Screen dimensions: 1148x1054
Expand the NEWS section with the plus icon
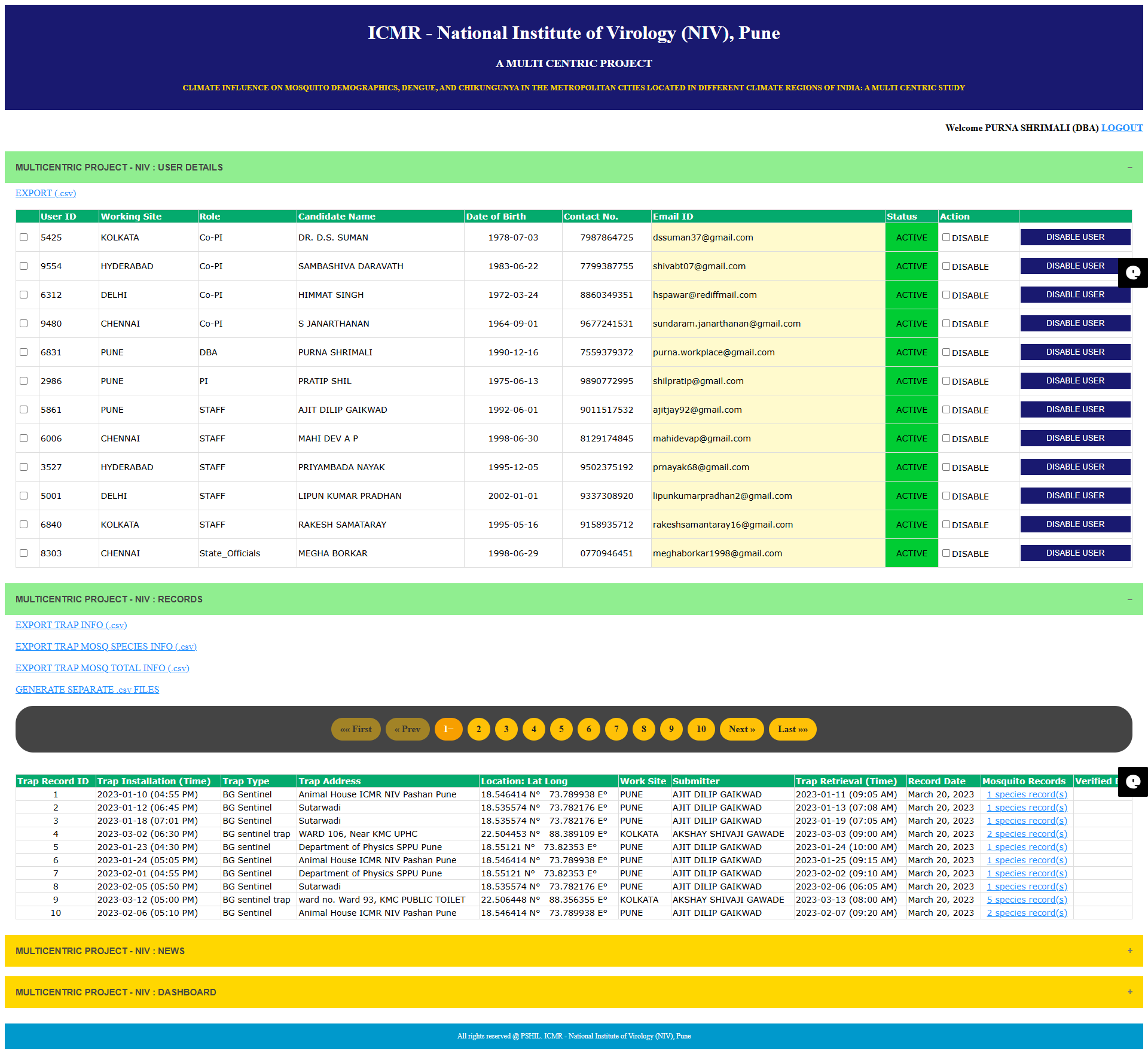pyautogui.click(x=1129, y=951)
